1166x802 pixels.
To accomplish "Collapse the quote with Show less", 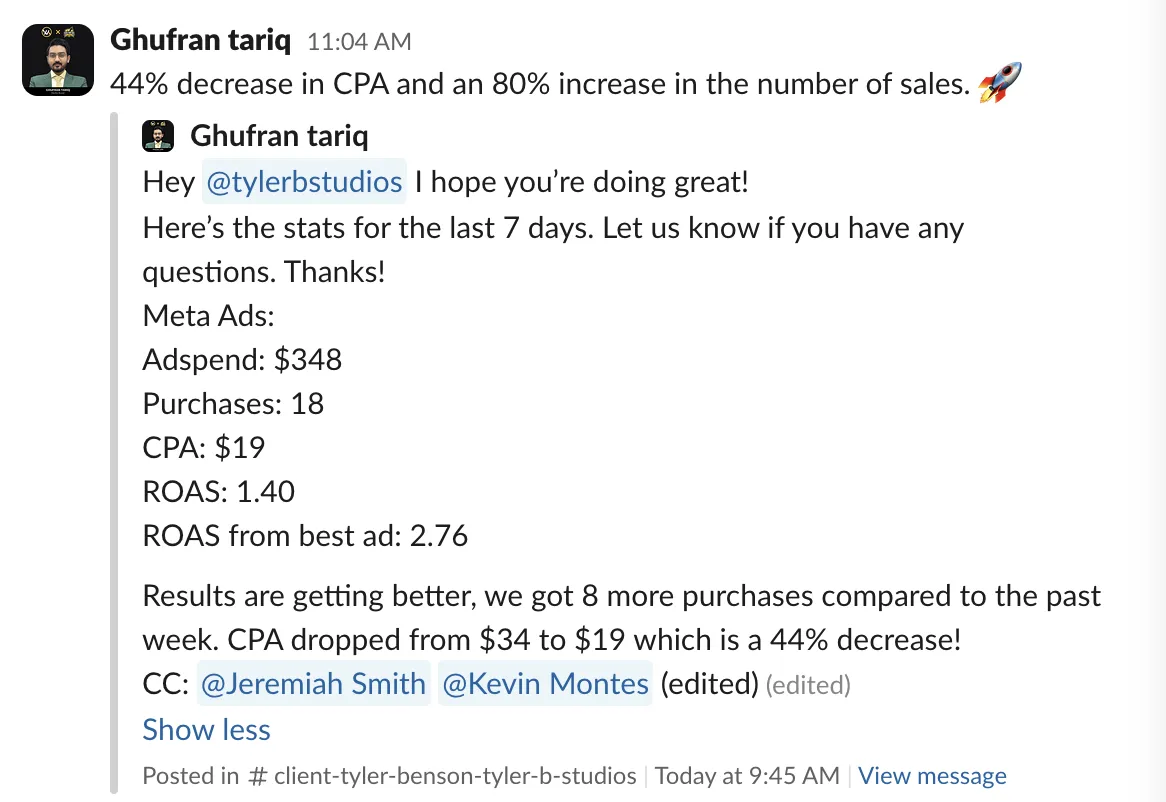I will click(207, 729).
